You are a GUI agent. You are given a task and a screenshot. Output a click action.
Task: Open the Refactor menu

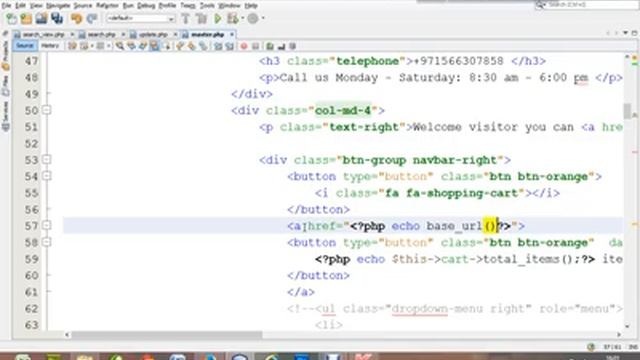[107, 6]
